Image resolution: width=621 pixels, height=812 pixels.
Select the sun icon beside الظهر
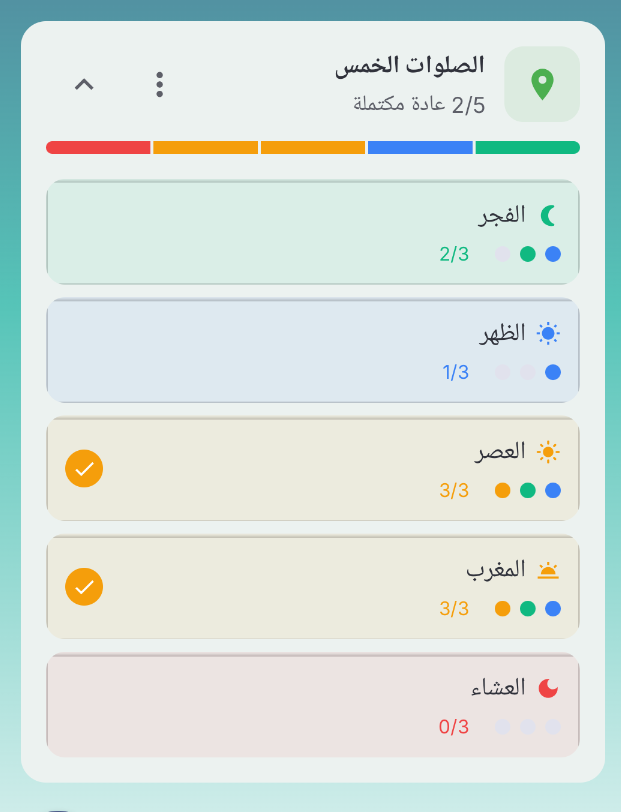click(548, 333)
